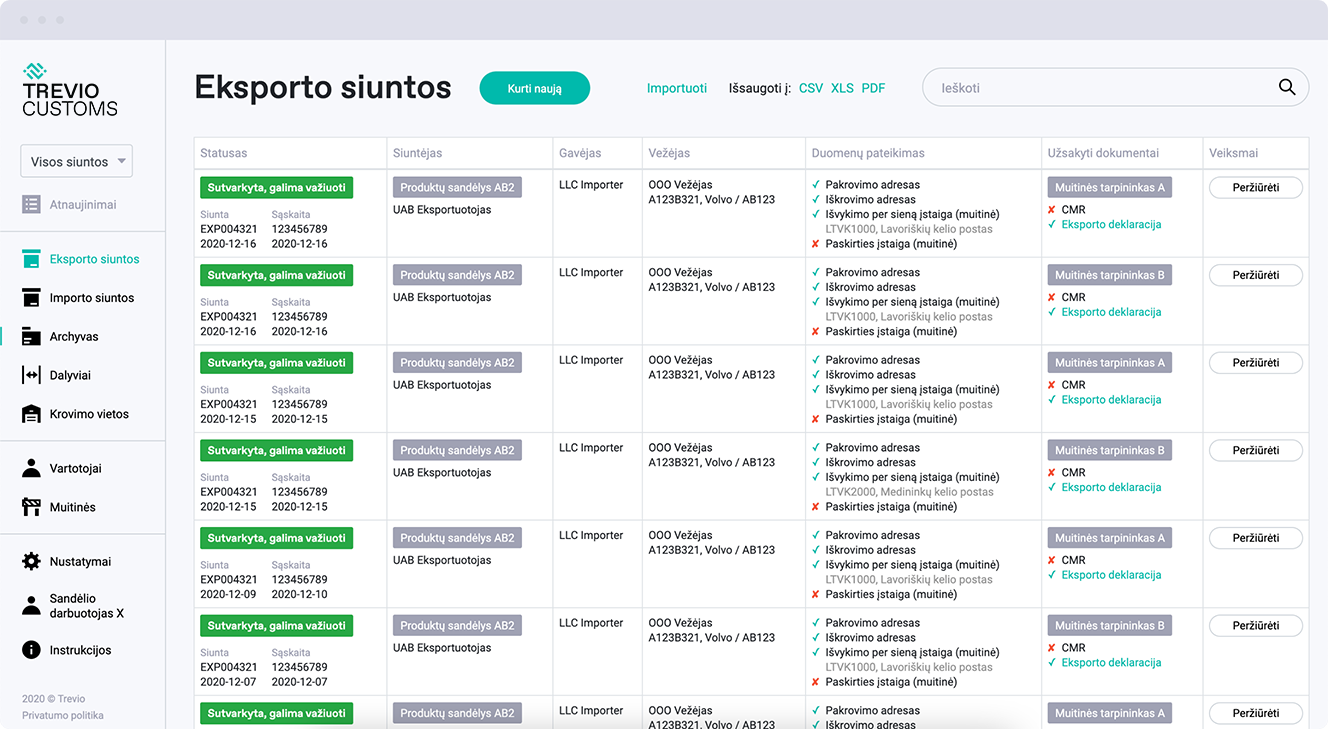Viewport: 1328px width, 729px height.
Task: Click the Statusas column header
Action: click(224, 153)
